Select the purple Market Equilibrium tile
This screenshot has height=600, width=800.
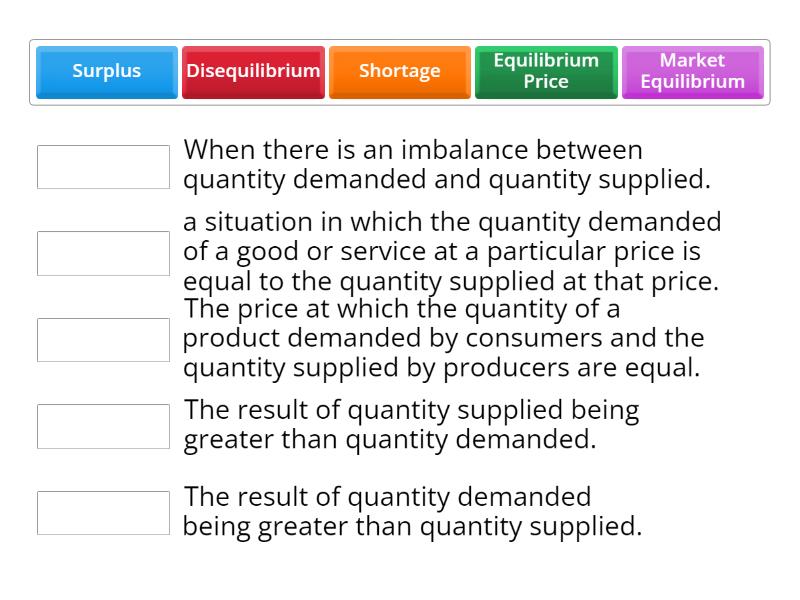click(692, 71)
